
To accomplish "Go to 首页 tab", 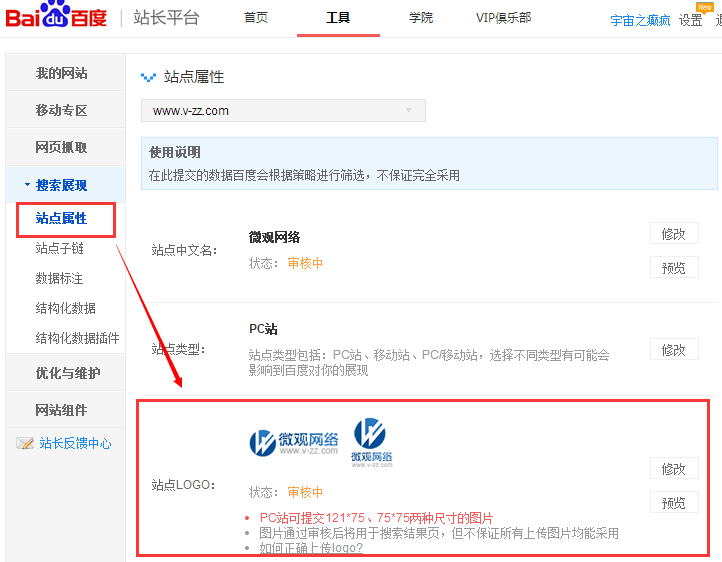I will (256, 18).
